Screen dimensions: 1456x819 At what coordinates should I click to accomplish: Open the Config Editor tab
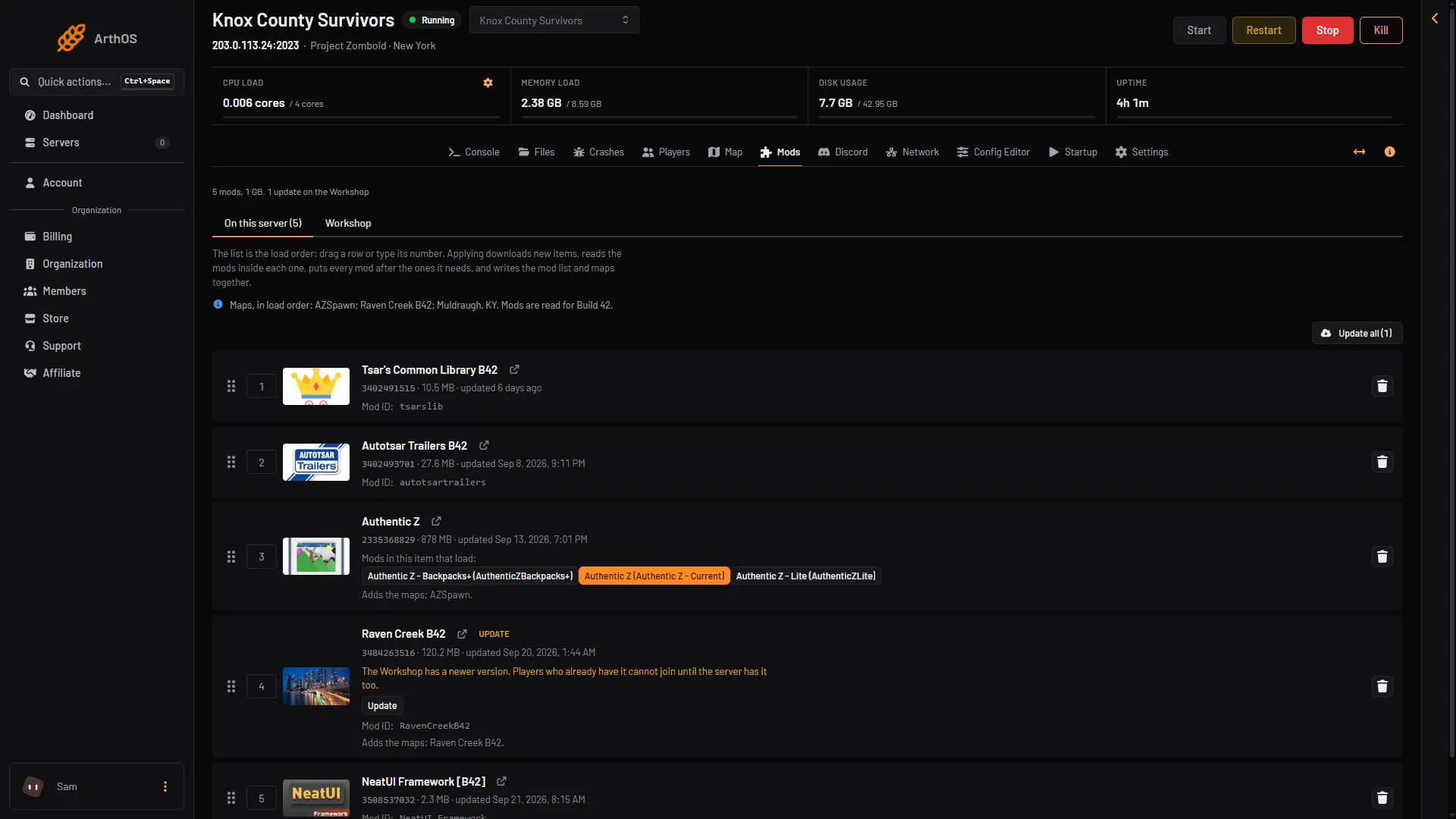pyautogui.click(x=993, y=152)
